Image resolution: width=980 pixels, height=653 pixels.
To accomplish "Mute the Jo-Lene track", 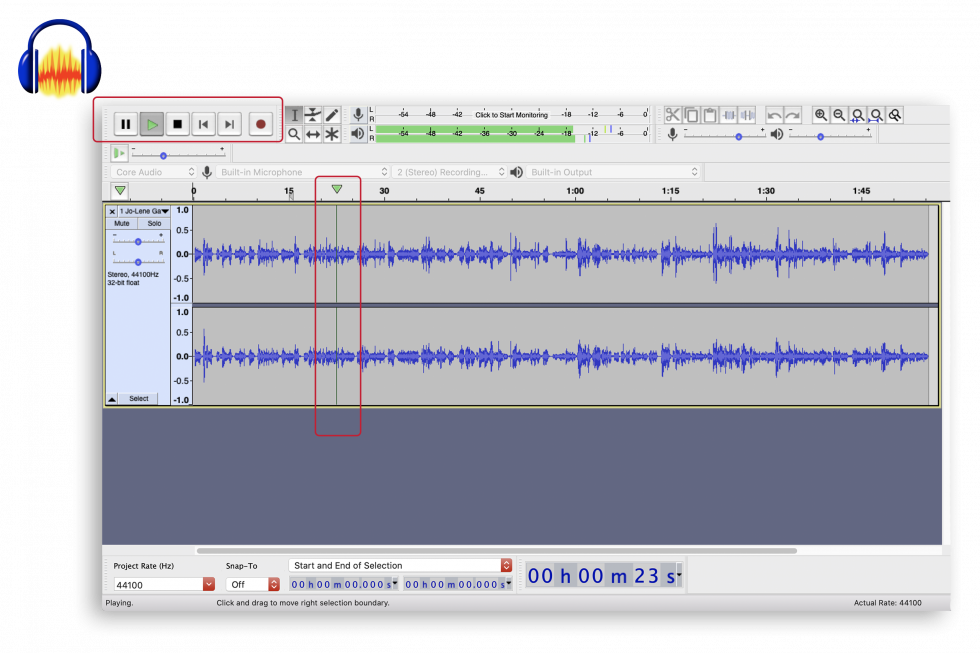I will point(121,223).
